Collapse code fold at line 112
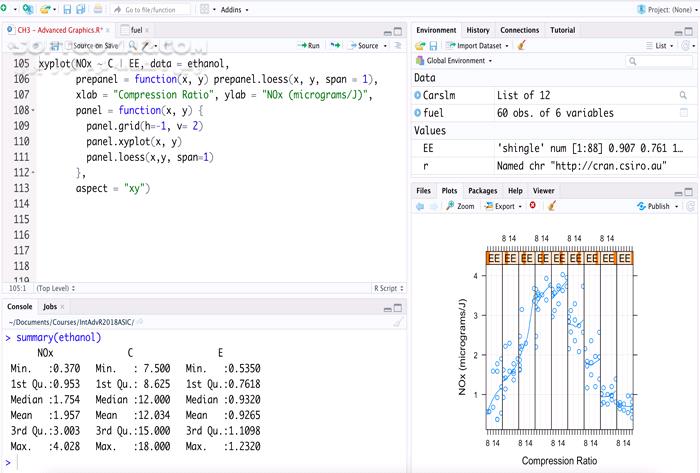 [33, 173]
